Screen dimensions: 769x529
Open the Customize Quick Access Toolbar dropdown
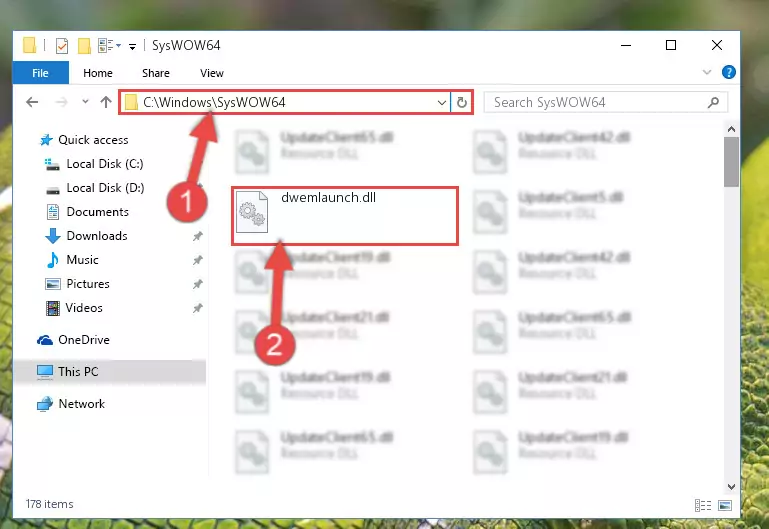click(132, 47)
